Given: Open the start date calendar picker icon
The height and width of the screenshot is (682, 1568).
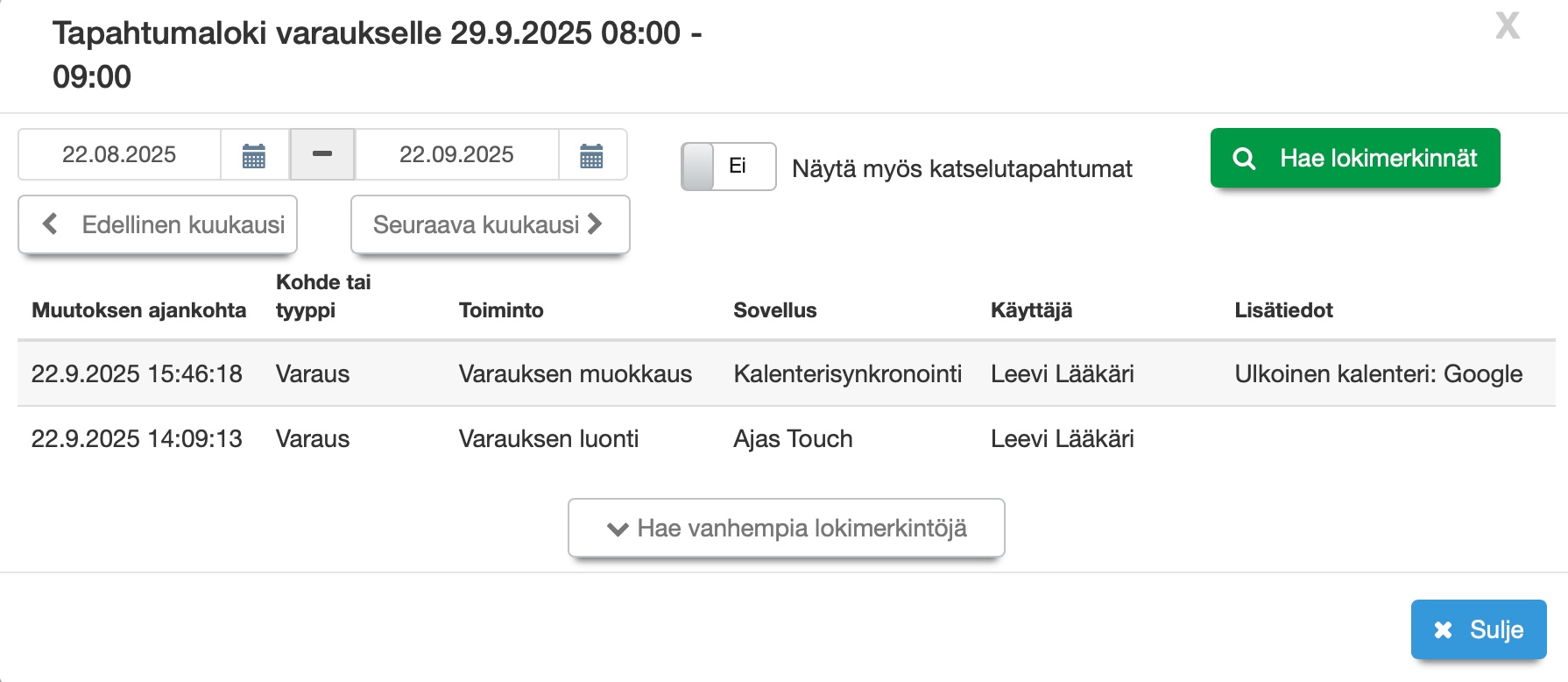Looking at the screenshot, I should click(x=254, y=155).
